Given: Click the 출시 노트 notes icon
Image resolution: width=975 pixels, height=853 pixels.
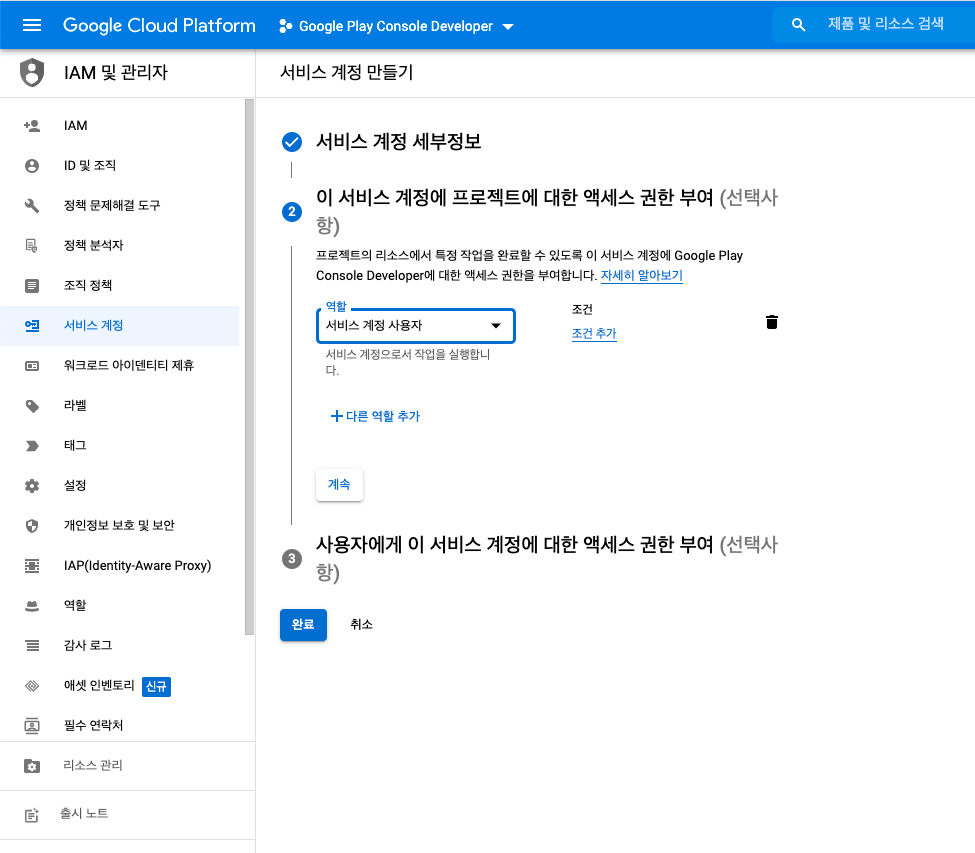Looking at the screenshot, I should coord(32,815).
